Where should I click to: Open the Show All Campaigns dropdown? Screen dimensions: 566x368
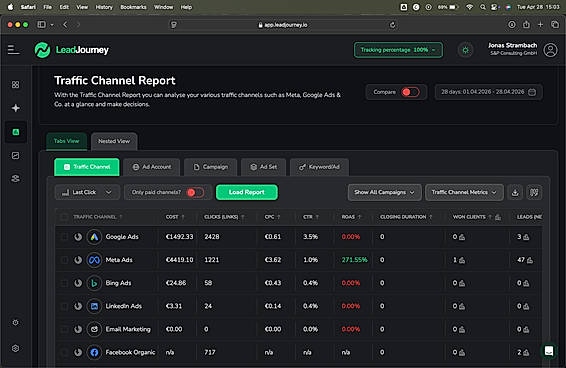click(x=384, y=192)
